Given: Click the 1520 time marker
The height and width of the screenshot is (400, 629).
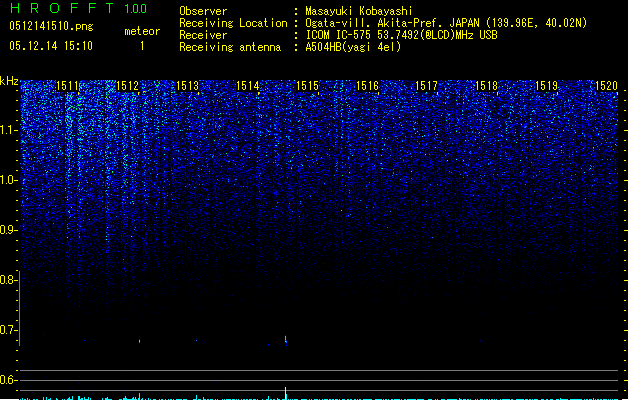Looking at the screenshot, I should click(x=606, y=86).
